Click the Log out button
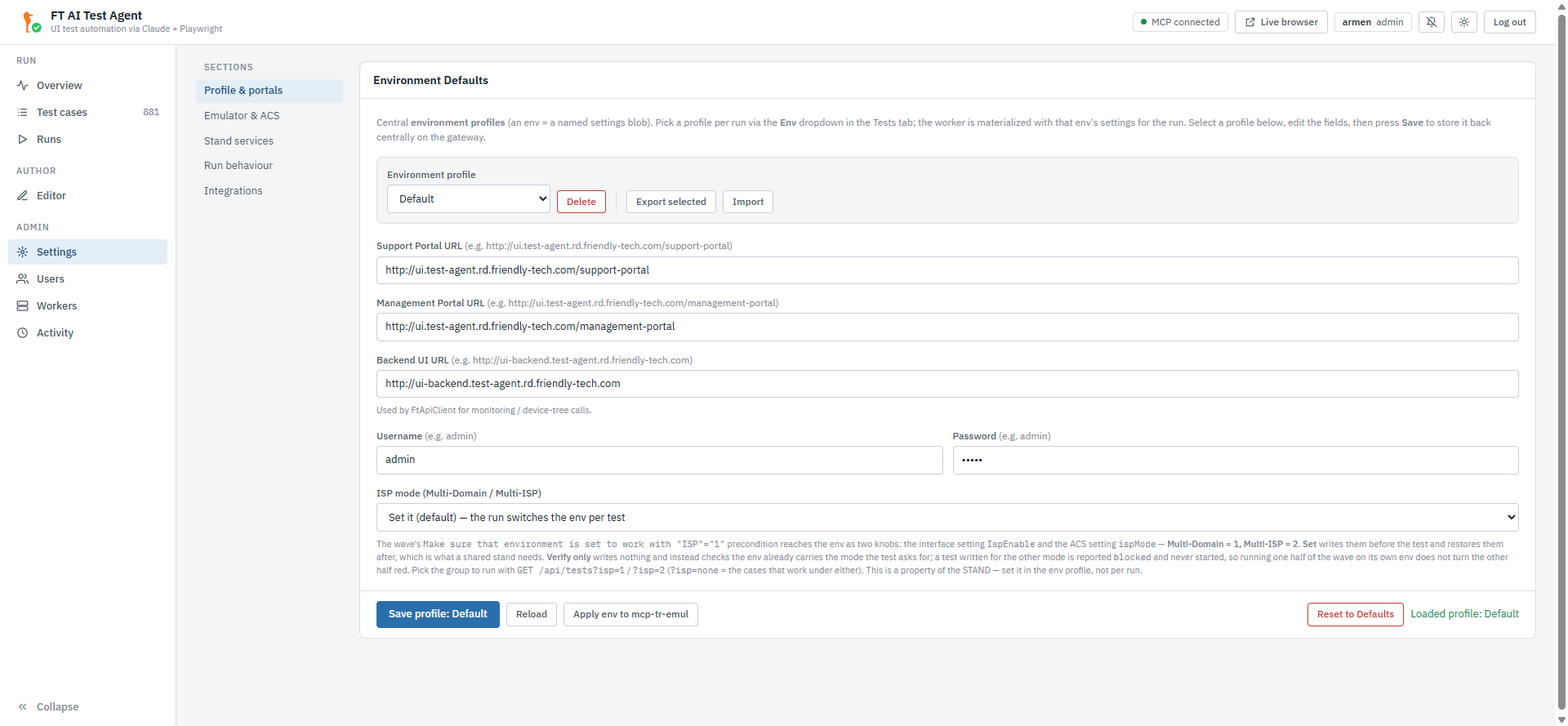 click(1509, 22)
